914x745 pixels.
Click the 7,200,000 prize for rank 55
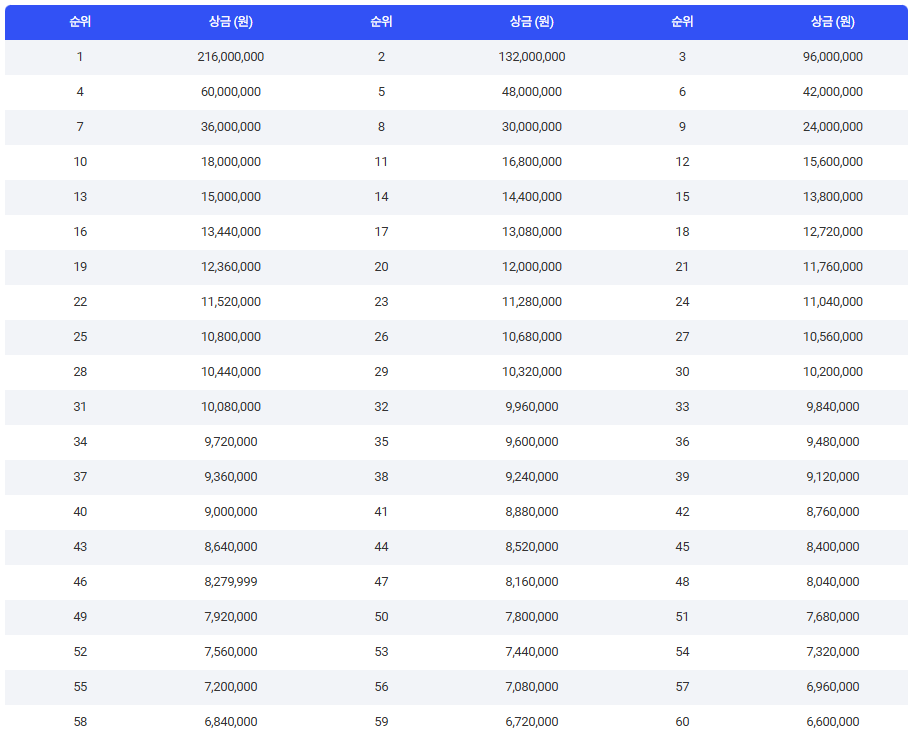click(231, 687)
